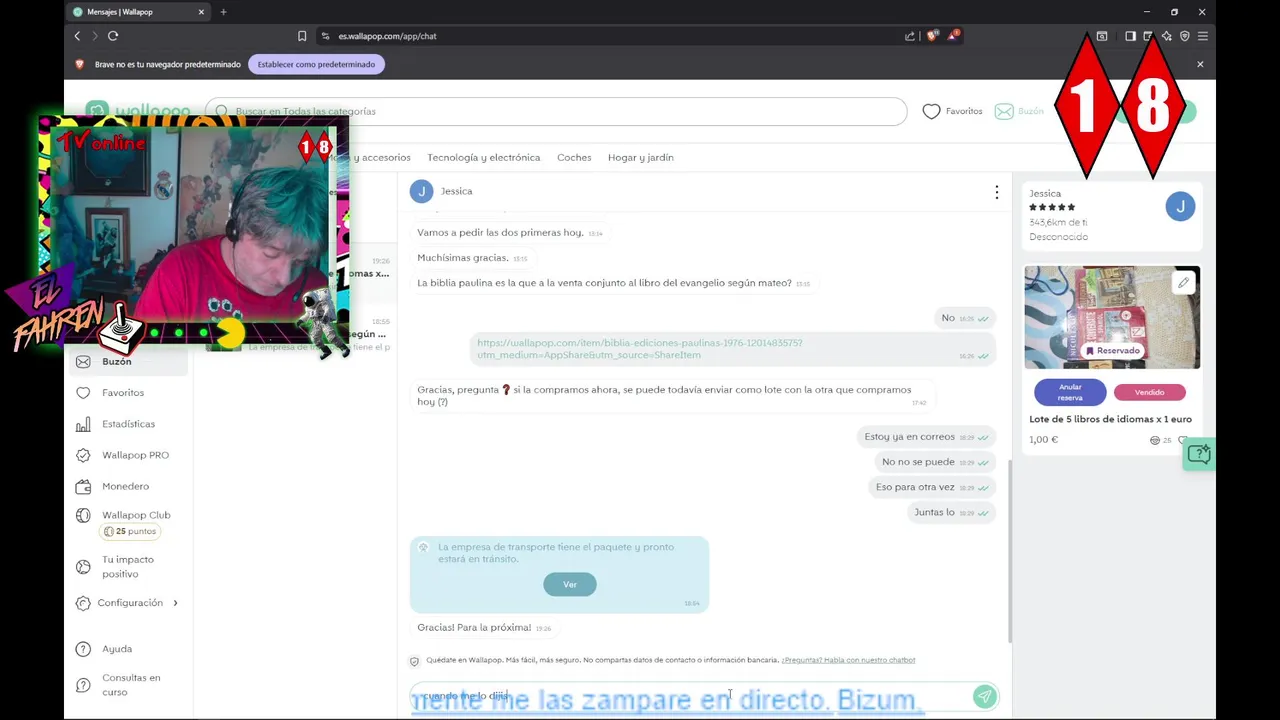1280x720 pixels.
Task: Dismiss the default browser notification bar
Action: (1200, 64)
